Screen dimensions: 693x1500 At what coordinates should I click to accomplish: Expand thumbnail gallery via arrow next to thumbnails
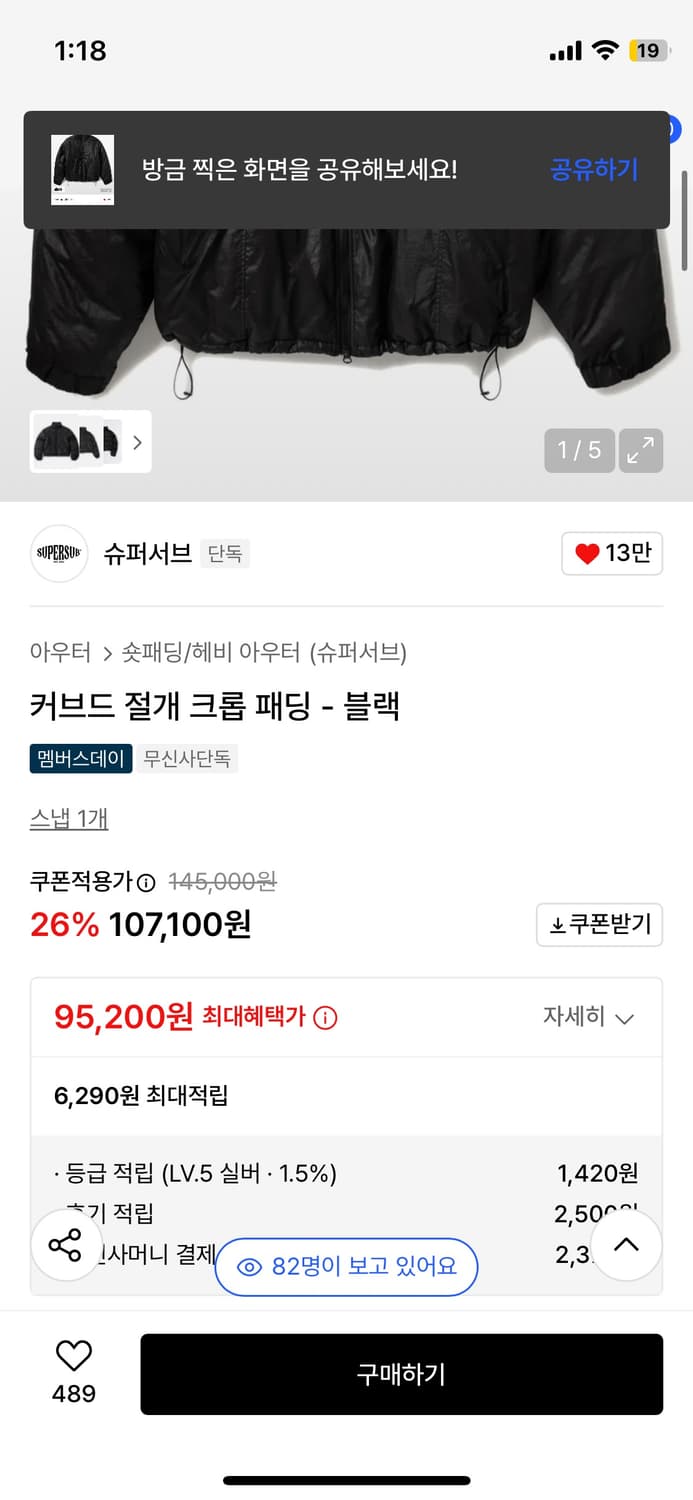138,441
